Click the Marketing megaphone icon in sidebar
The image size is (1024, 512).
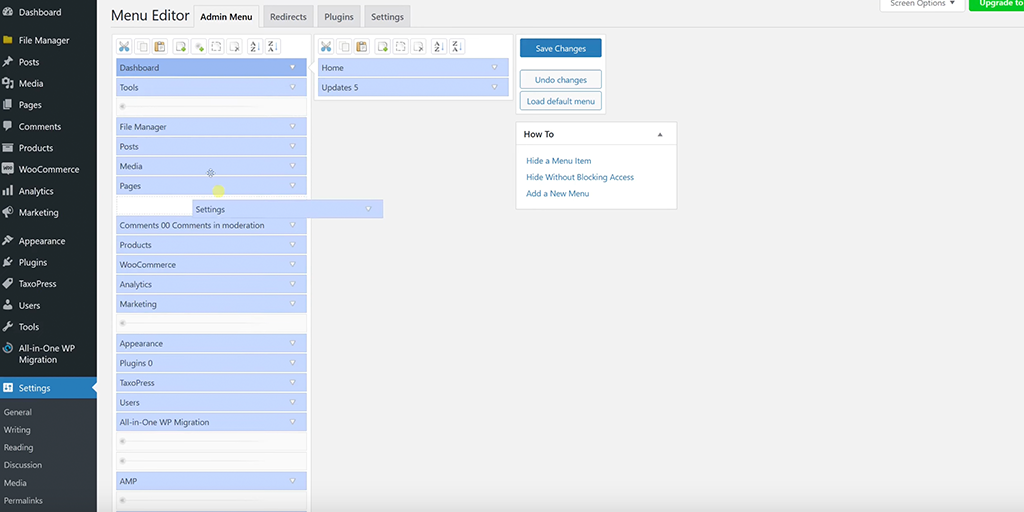coord(8,212)
